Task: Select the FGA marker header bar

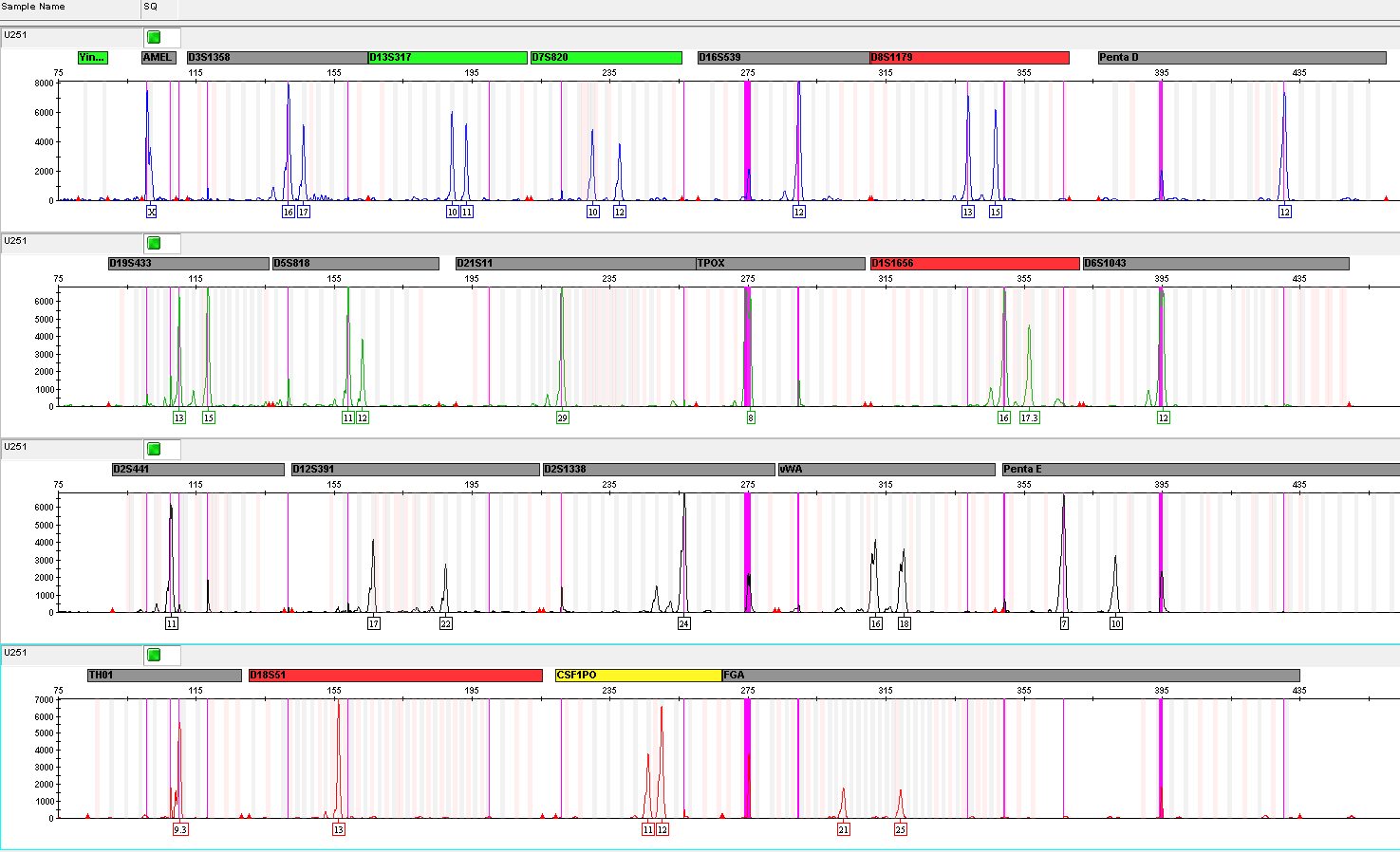Action: pos(1010,676)
